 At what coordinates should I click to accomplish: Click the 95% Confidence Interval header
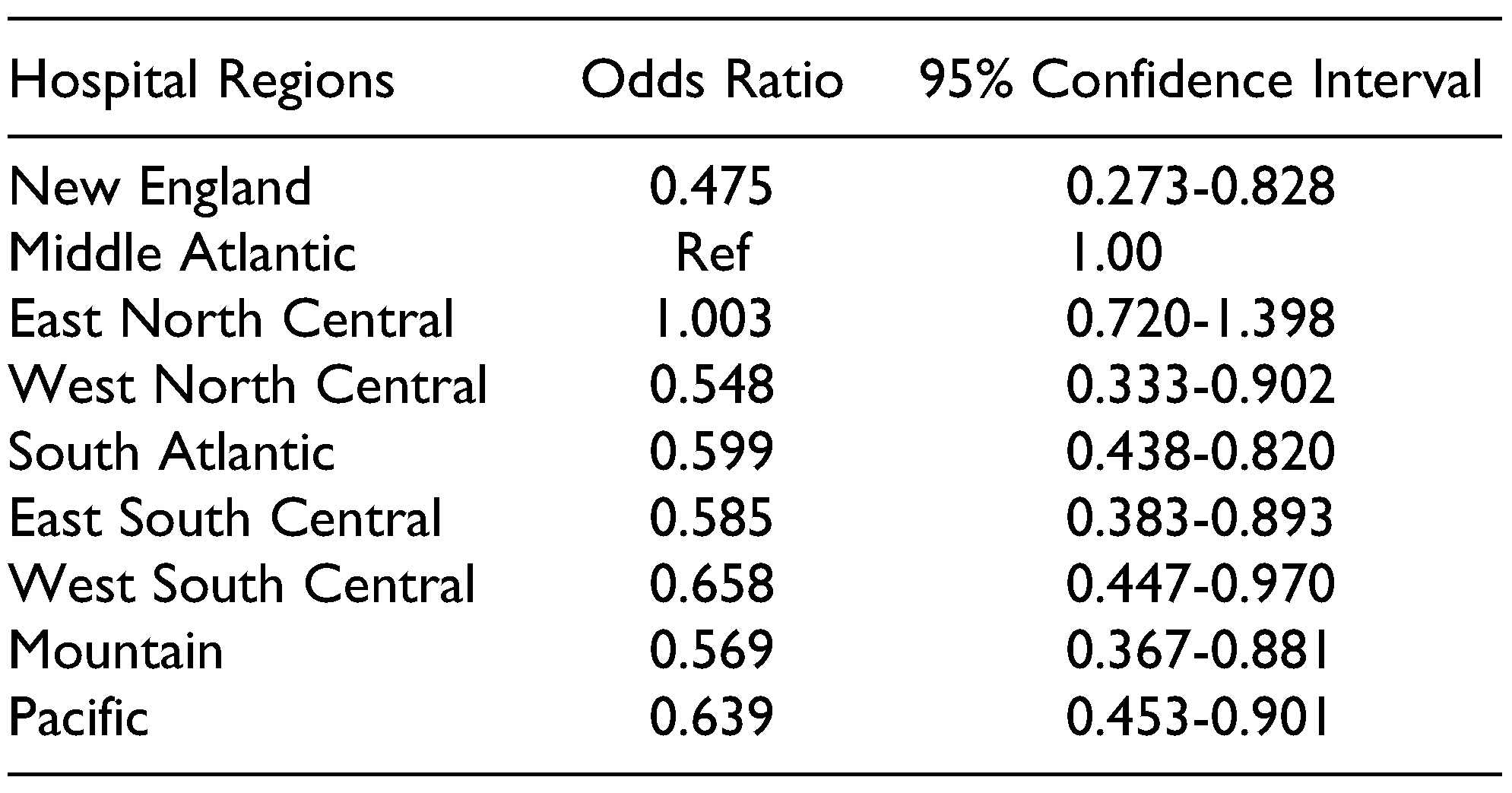tap(1200, 81)
